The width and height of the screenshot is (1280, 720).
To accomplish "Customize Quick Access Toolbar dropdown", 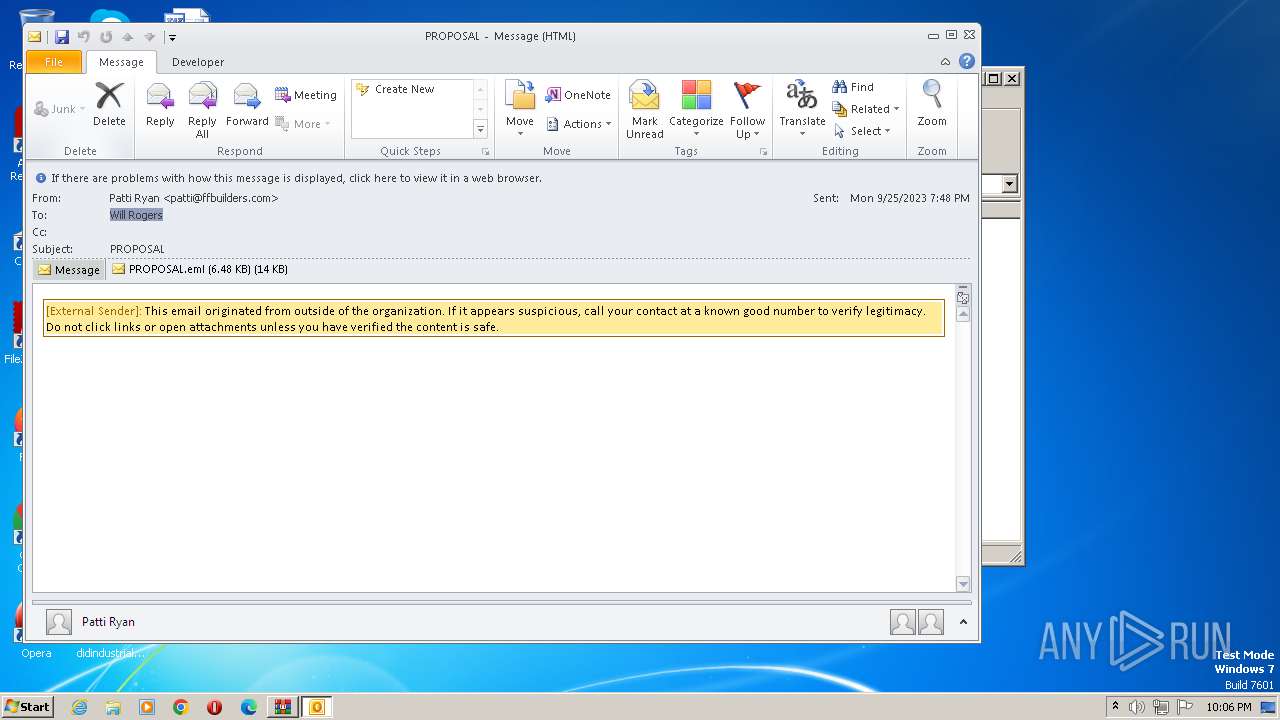I will (x=172, y=37).
